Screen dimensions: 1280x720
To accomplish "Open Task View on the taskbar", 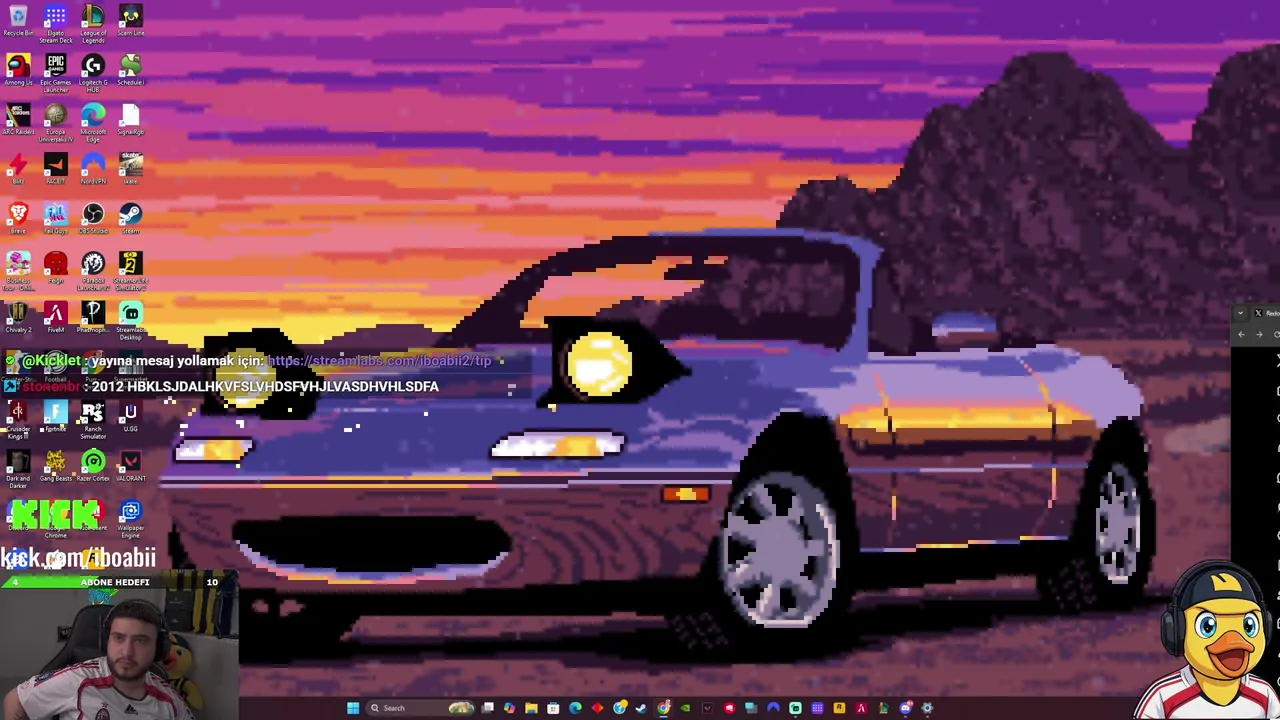I will [x=488, y=708].
